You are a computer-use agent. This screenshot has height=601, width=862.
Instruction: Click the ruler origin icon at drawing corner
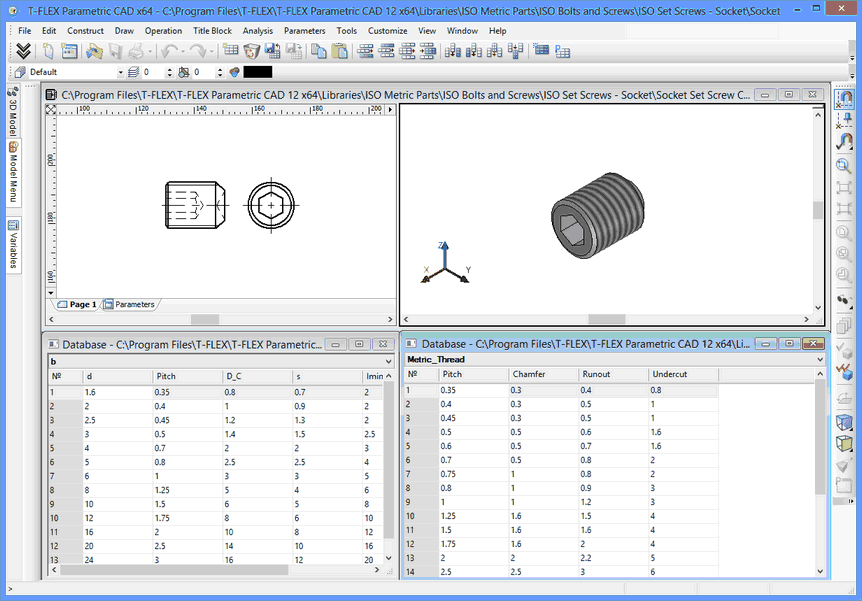click(x=51, y=109)
